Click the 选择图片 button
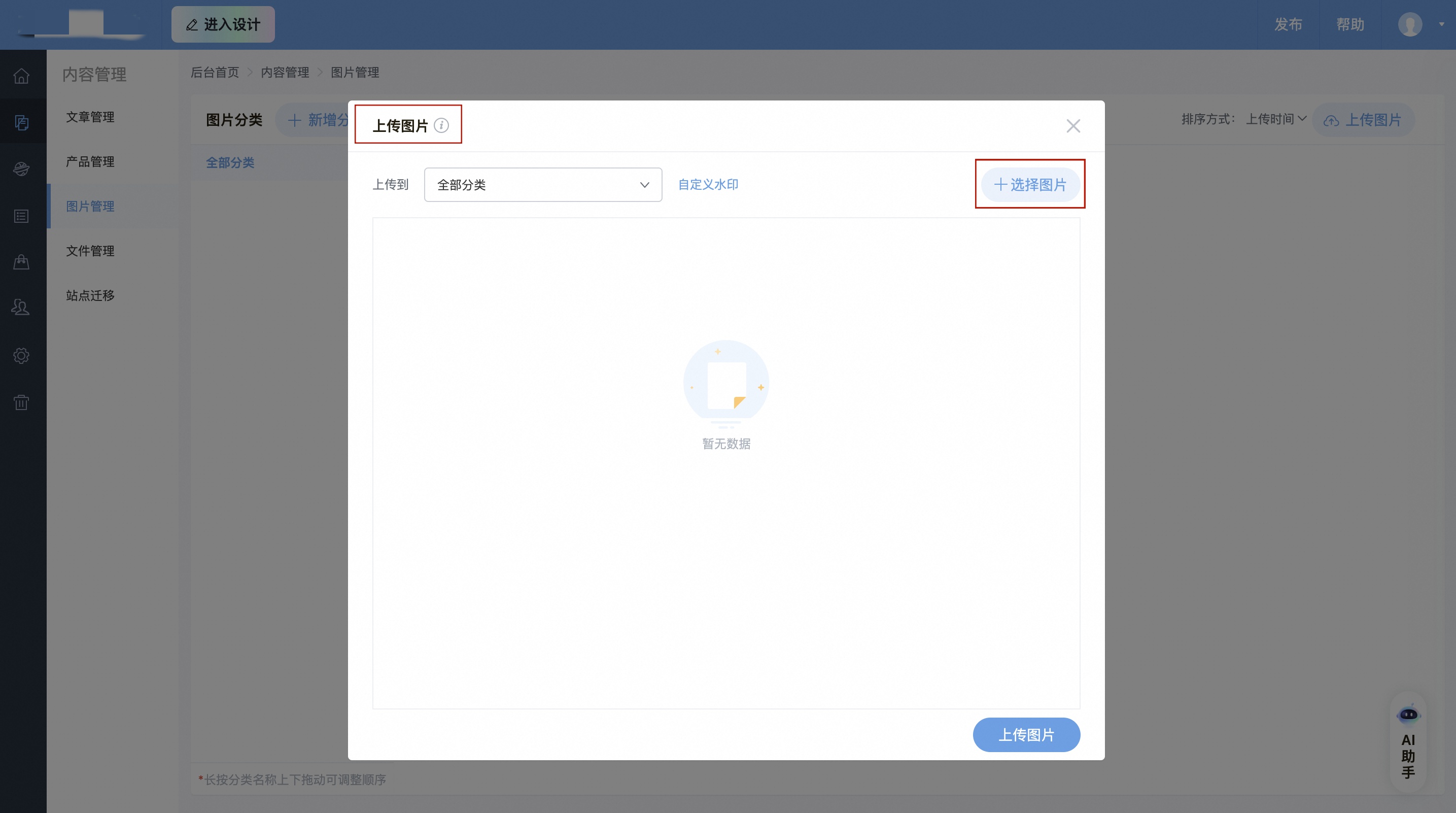1456x813 pixels. (1030, 184)
